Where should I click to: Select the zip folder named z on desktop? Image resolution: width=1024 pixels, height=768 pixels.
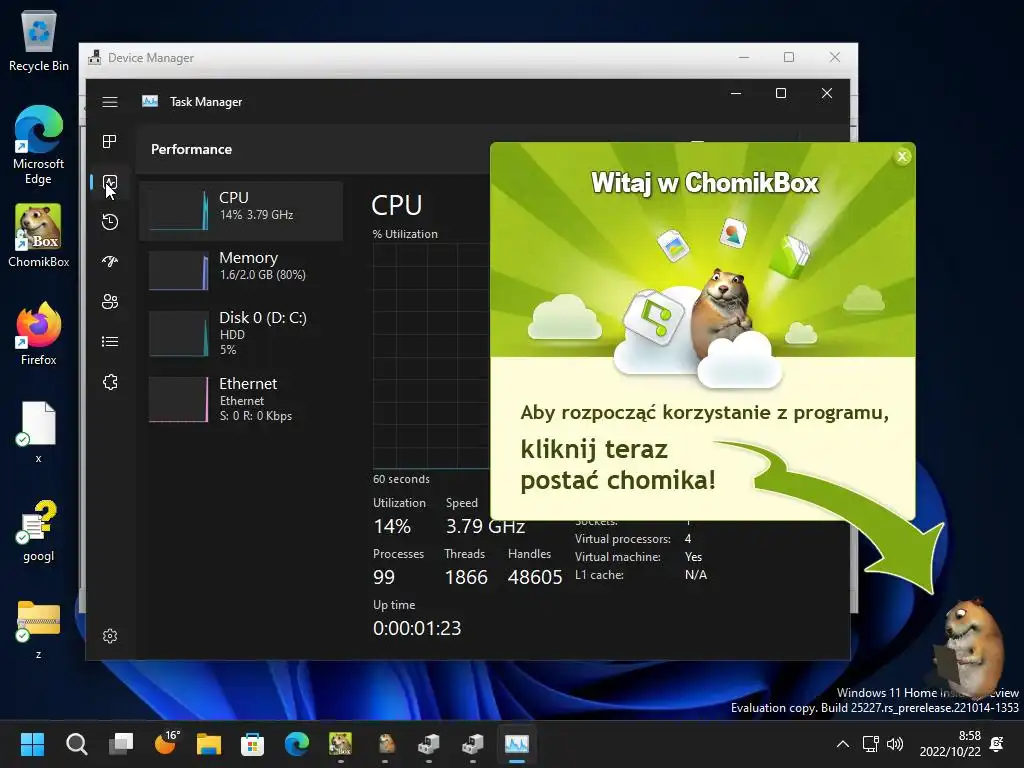39,628
